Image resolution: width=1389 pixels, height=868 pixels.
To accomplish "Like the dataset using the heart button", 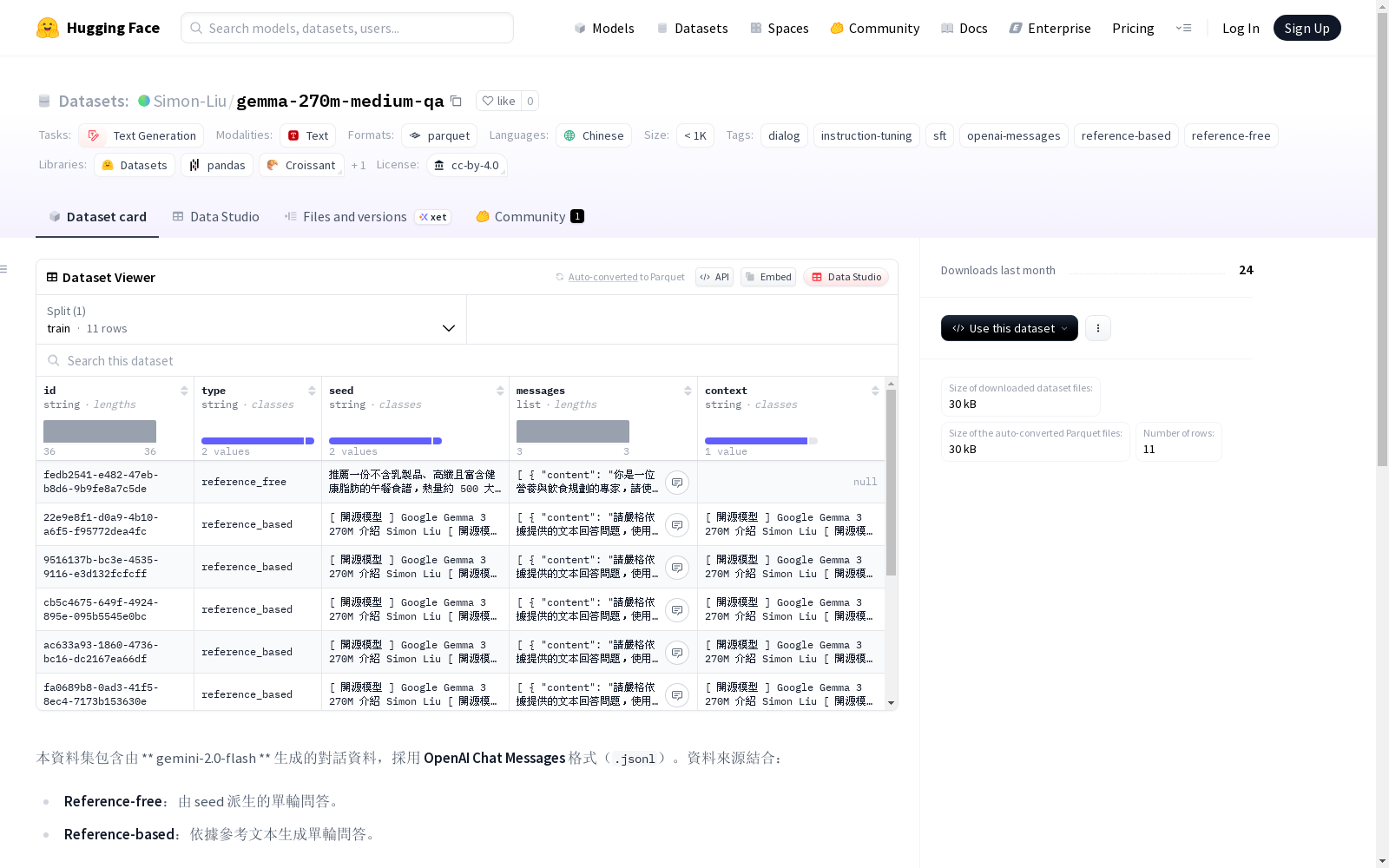I will 499,101.
